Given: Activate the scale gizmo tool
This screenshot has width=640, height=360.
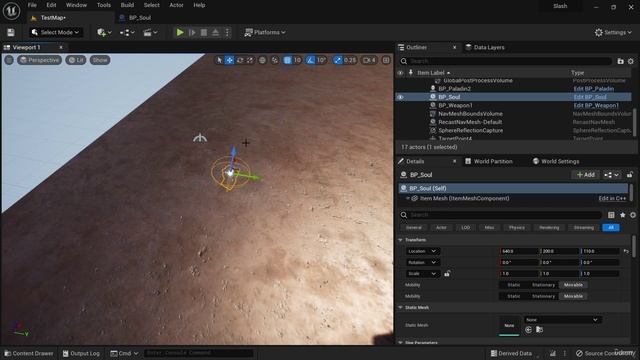Looking at the screenshot, I should [x=250, y=60].
